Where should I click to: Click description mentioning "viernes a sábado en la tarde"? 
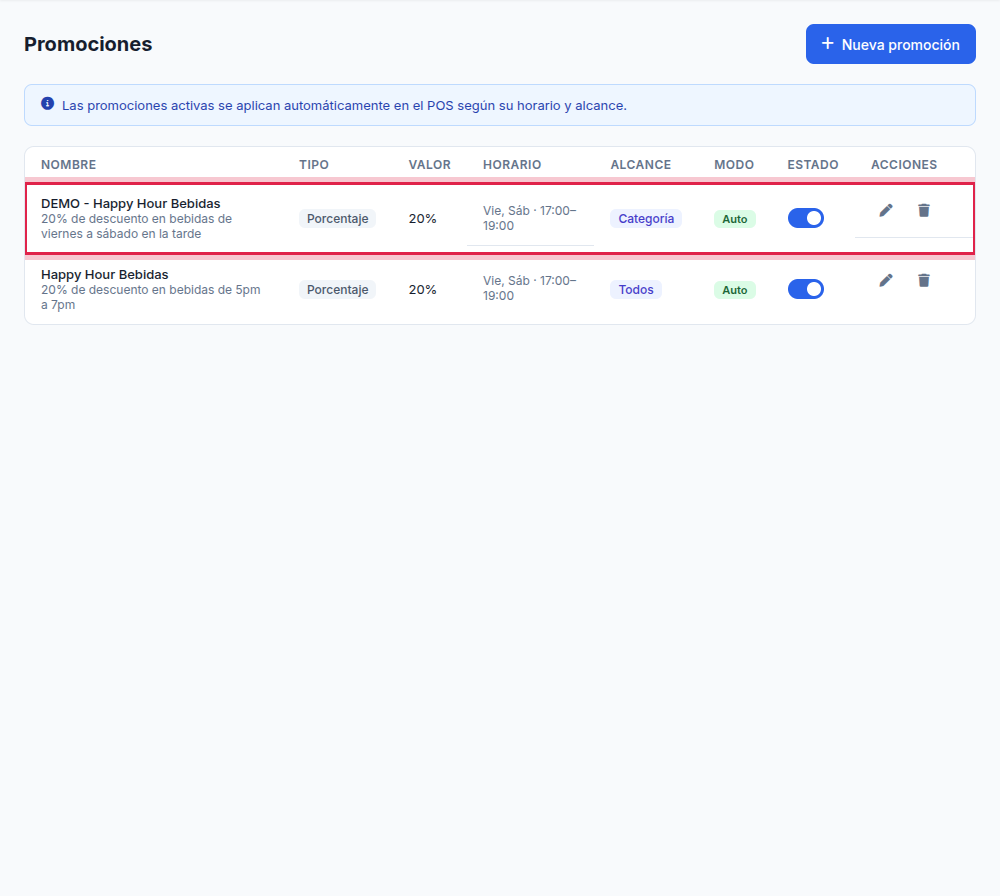coord(136,226)
